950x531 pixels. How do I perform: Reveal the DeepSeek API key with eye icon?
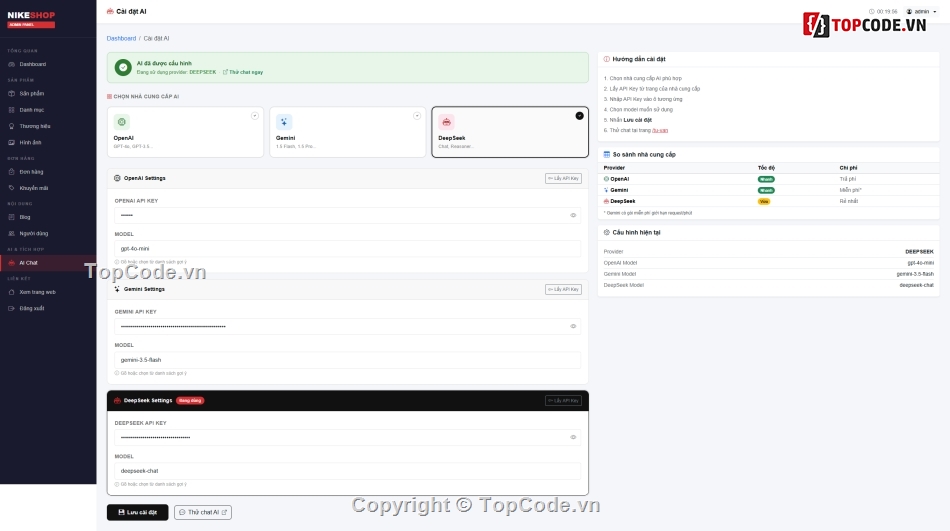(x=573, y=437)
